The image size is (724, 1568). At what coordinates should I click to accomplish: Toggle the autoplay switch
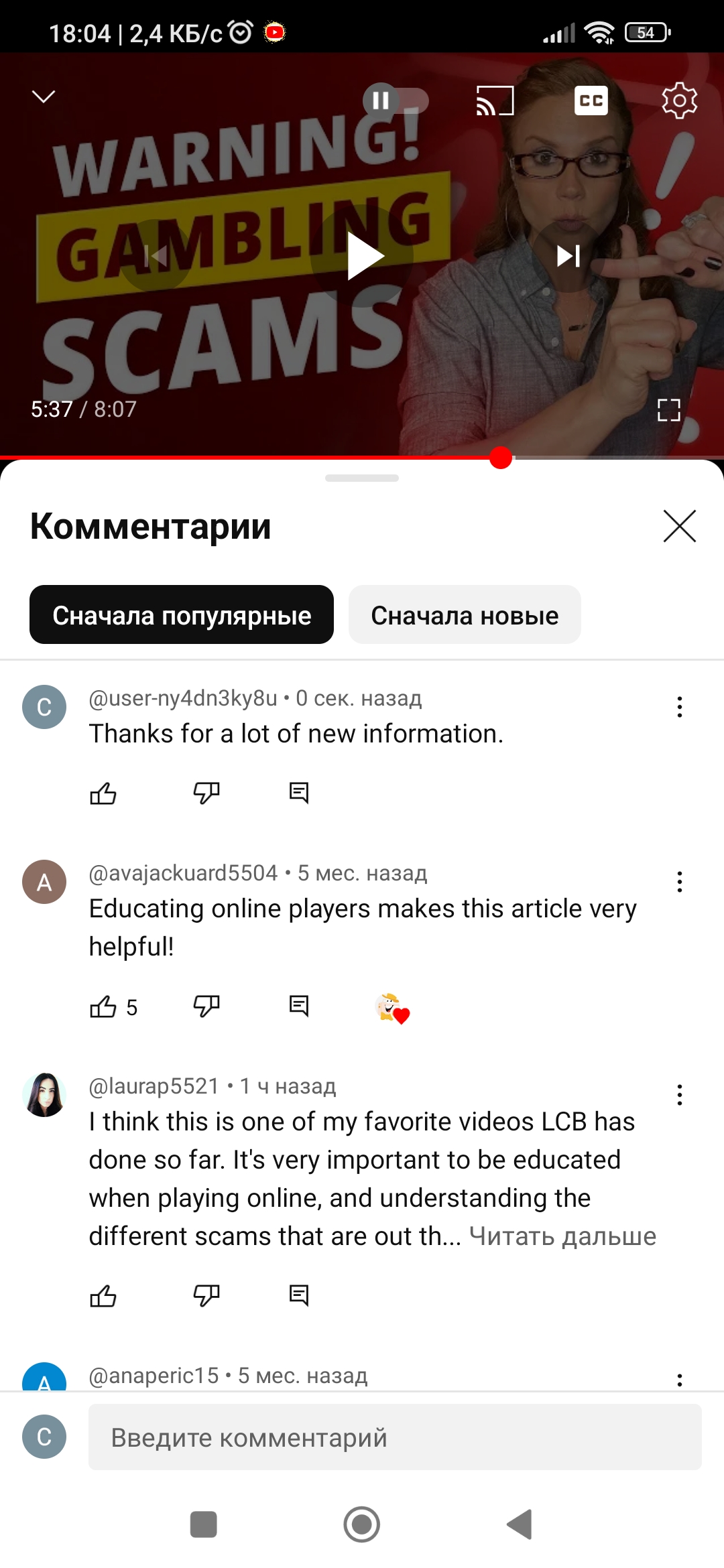tap(396, 101)
